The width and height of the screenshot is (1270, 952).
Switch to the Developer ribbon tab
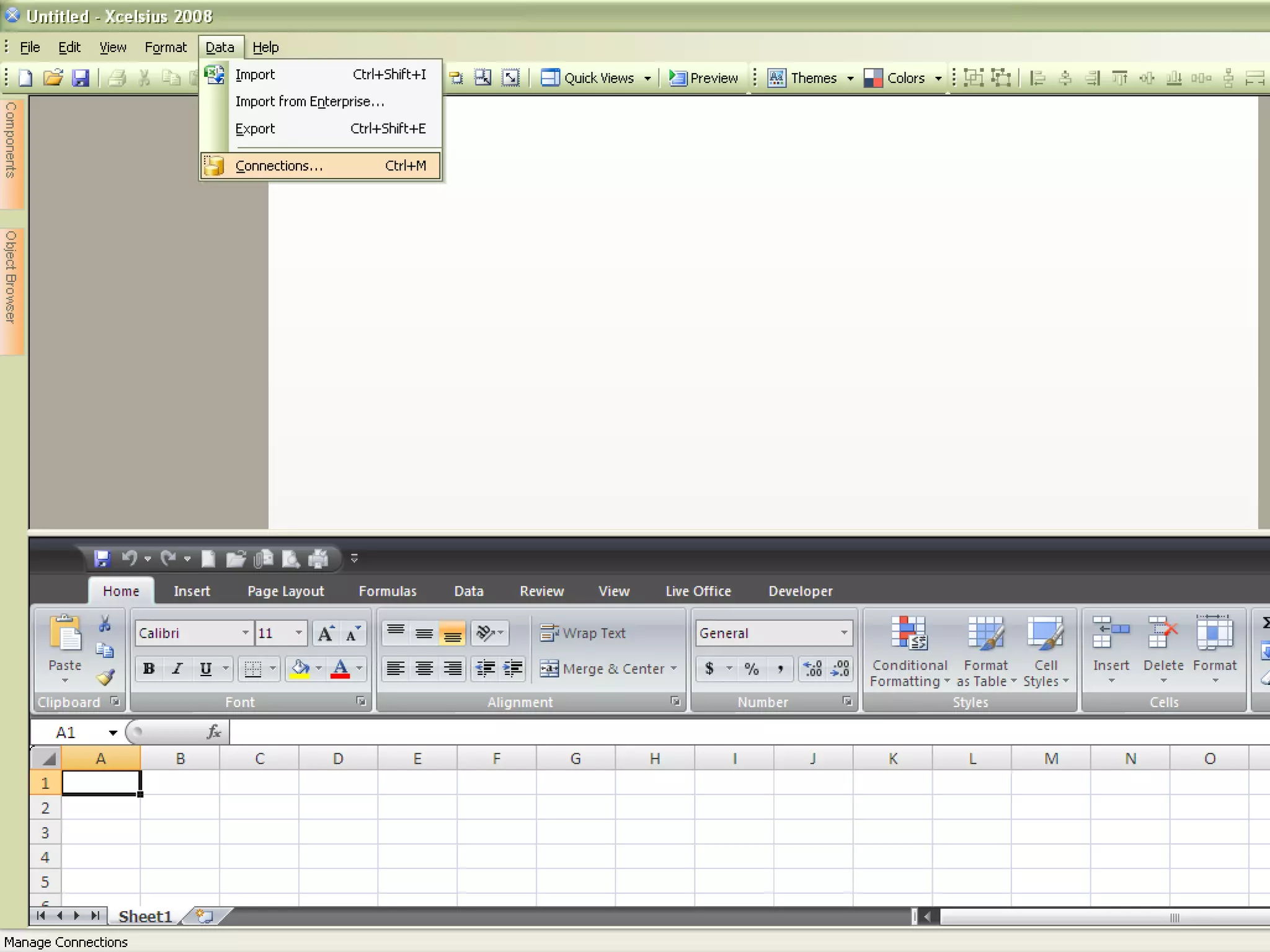coord(801,591)
